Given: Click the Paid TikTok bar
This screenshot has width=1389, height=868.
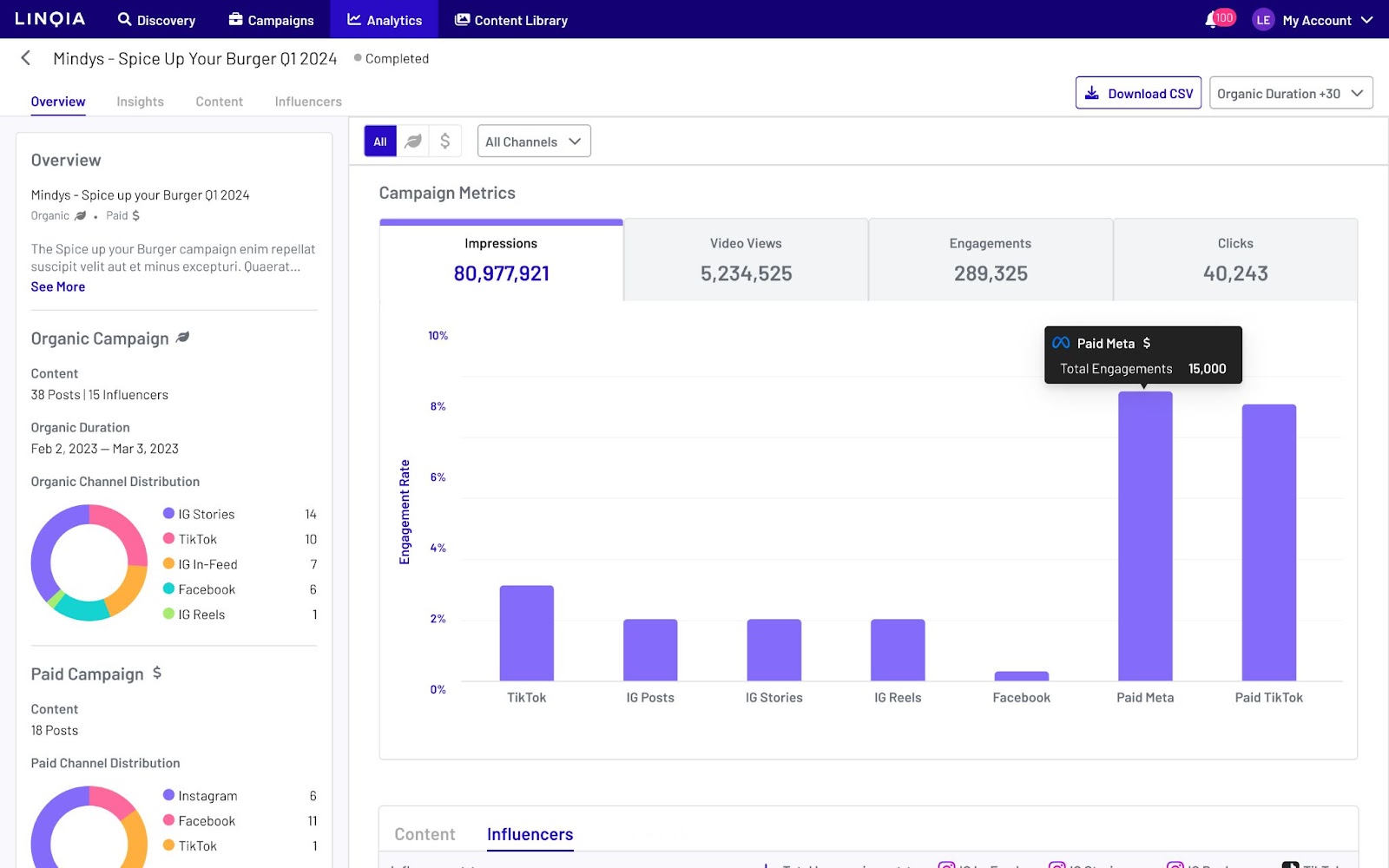Looking at the screenshot, I should (x=1269, y=542).
